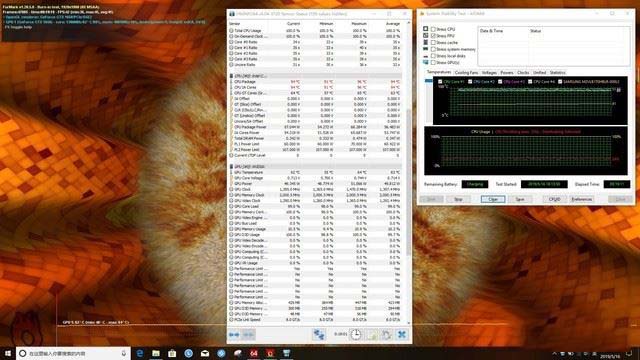Switch to FurMark via its taskbar icon
The width and height of the screenshot is (640, 360).
tap(270, 353)
